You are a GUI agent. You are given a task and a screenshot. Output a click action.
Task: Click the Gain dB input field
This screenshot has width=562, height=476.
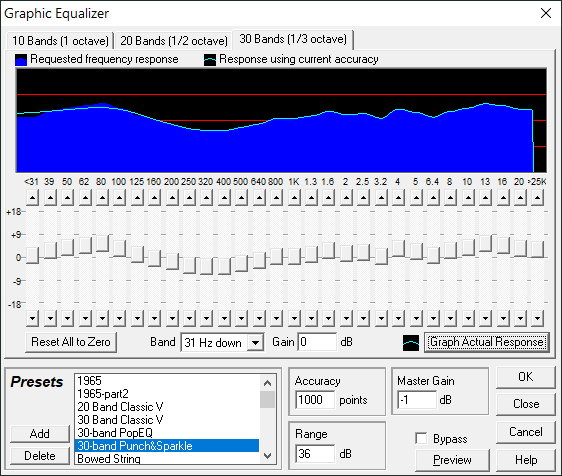coord(317,342)
